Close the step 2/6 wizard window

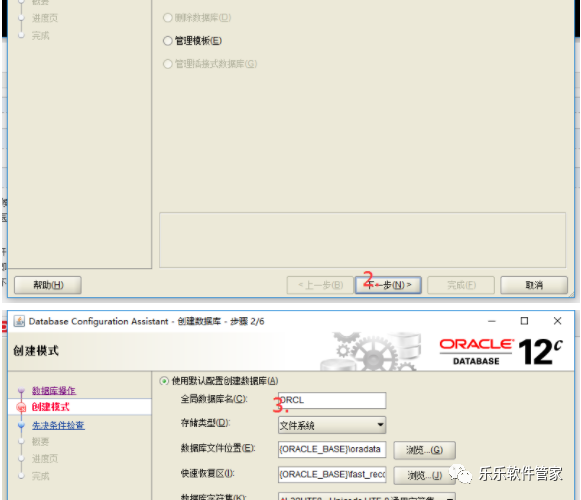point(557,321)
